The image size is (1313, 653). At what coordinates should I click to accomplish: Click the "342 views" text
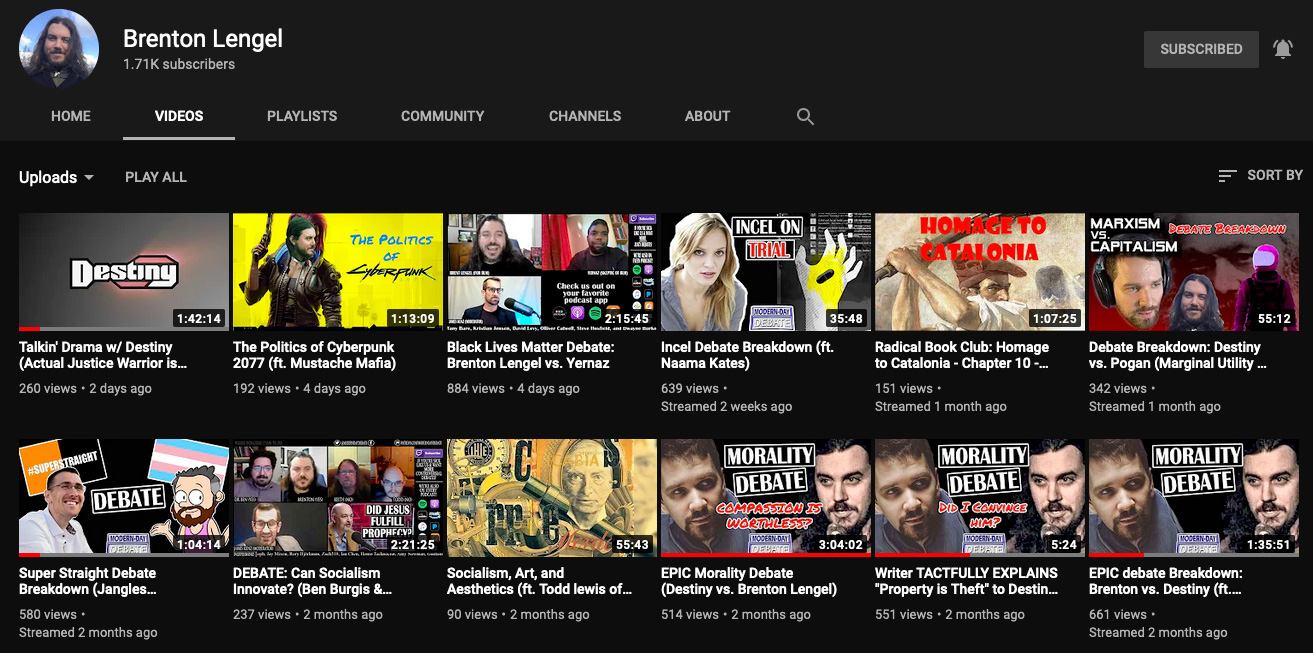[1117, 388]
